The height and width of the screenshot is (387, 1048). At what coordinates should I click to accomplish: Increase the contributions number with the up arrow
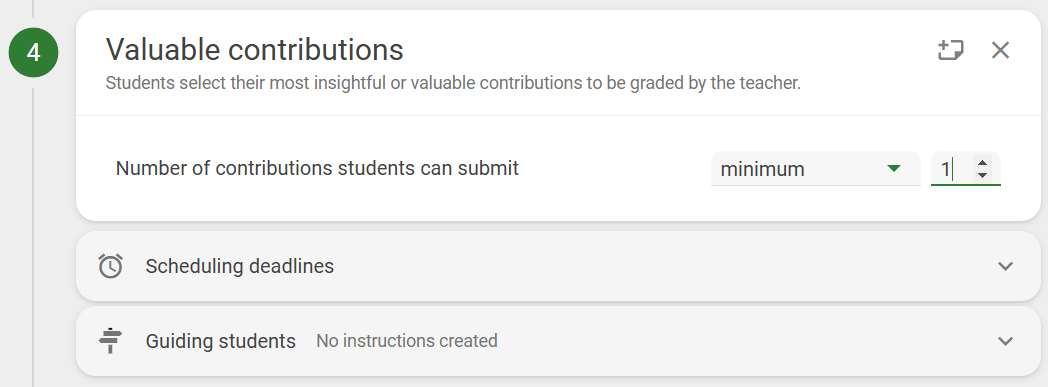point(982,162)
